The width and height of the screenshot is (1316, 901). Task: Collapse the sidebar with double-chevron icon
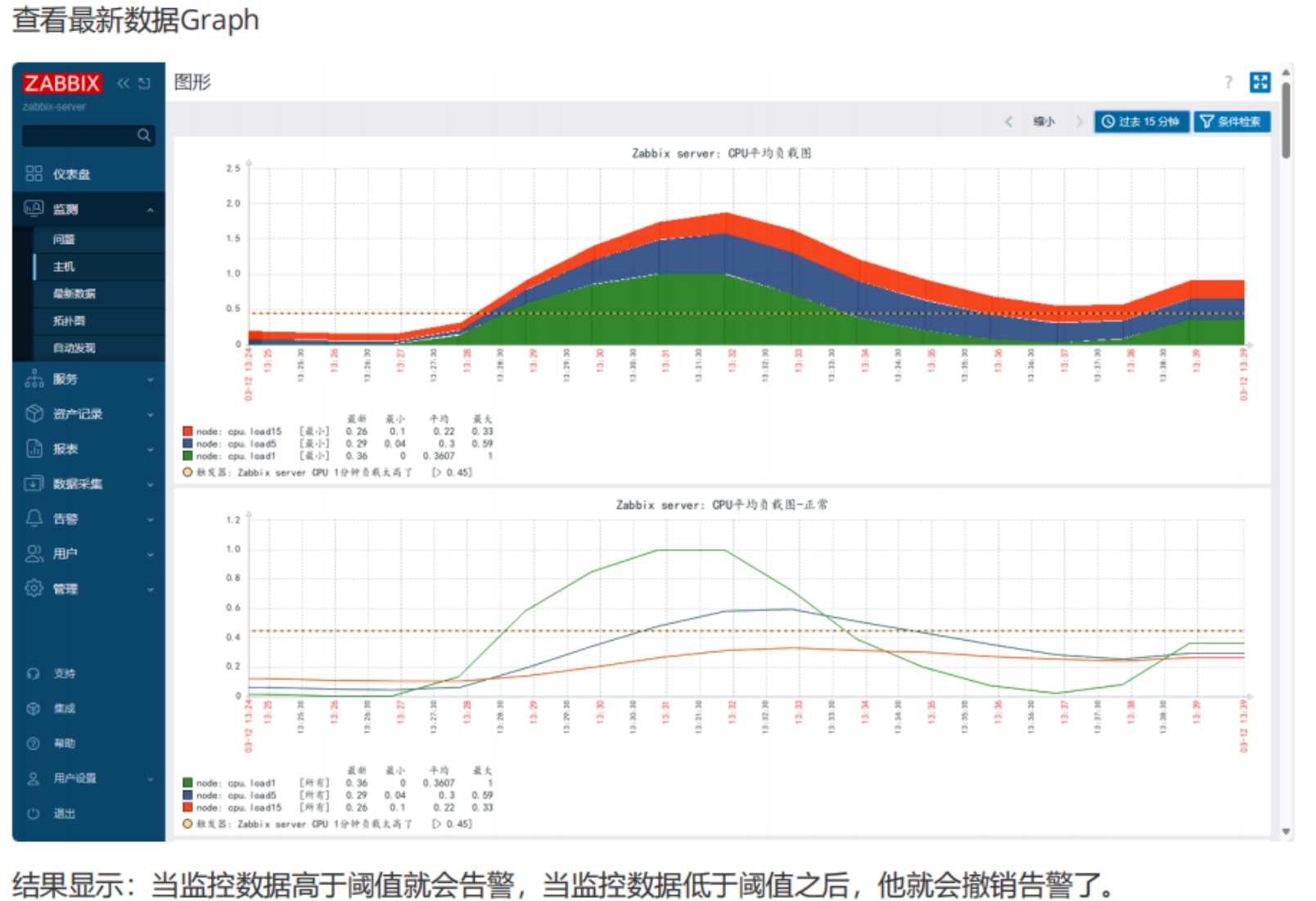point(123,83)
